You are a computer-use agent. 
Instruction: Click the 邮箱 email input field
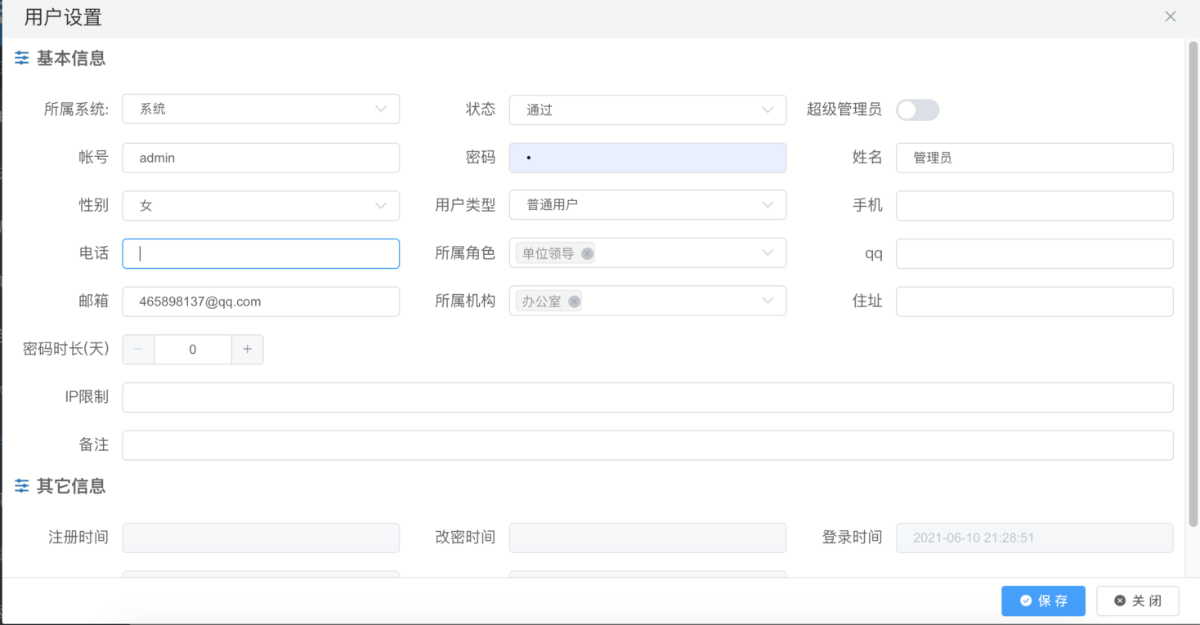pyautogui.click(x=260, y=301)
